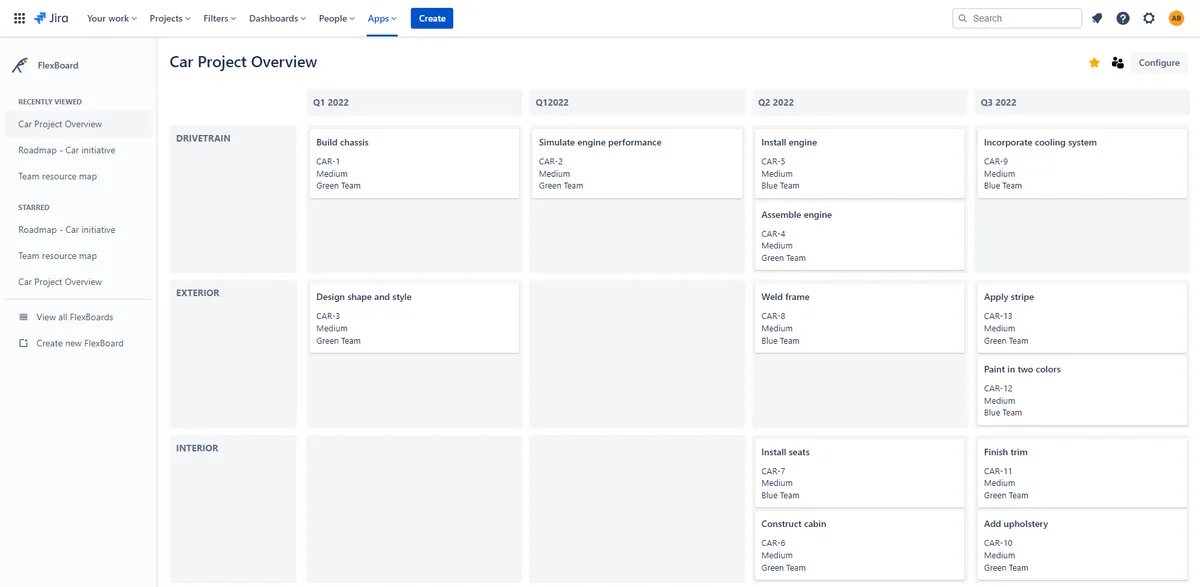Expand the People dropdown
Image resolution: width=1200 pixels, height=587 pixels.
(337, 18)
